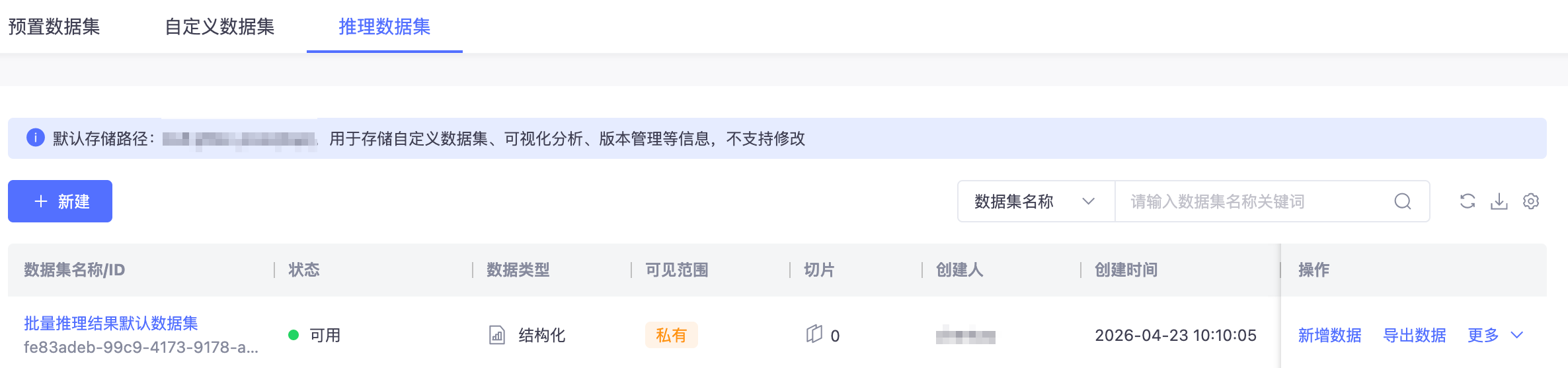Click the slice icon beside 0
1568x368 pixels.
tap(814, 334)
